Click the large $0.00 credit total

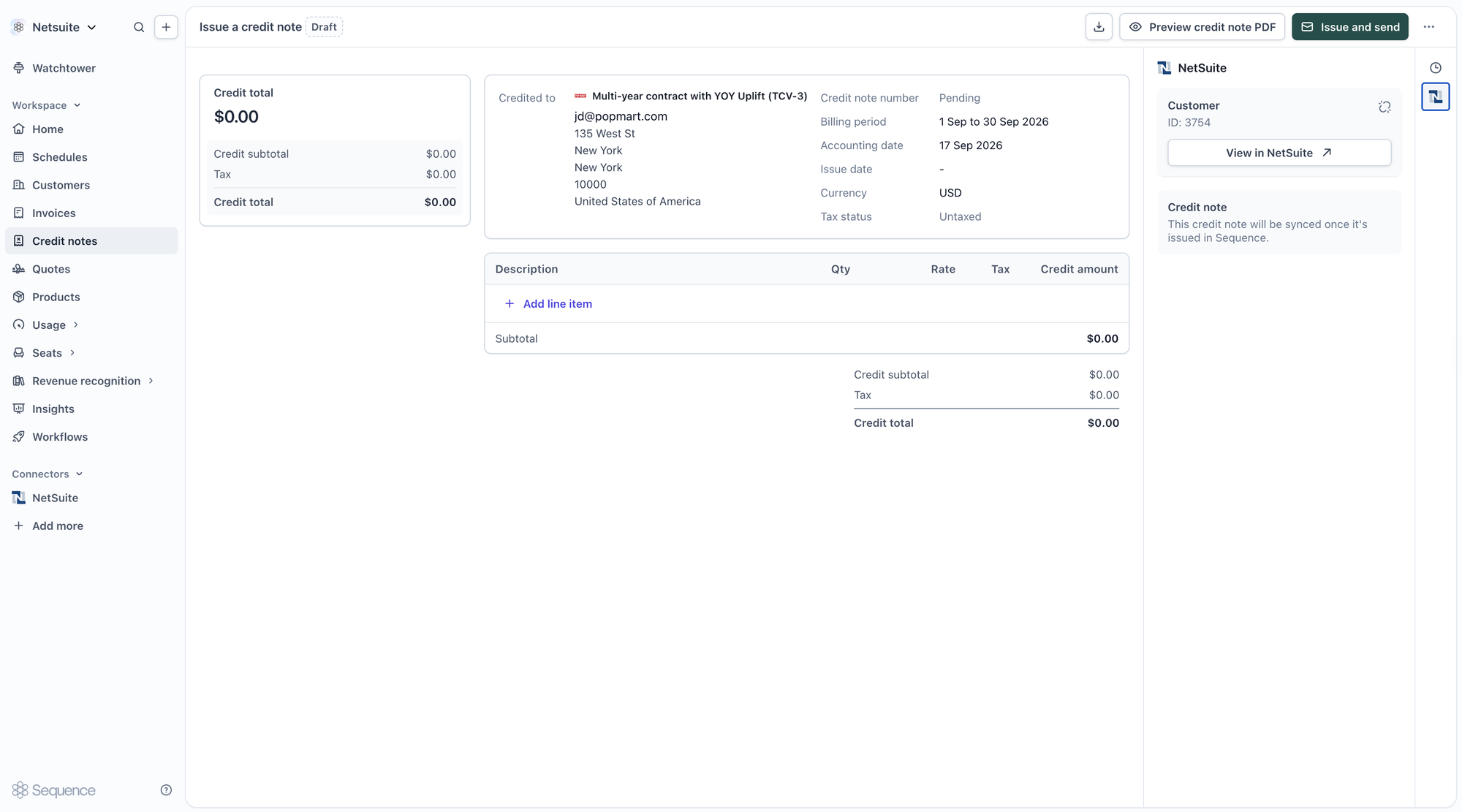[x=236, y=117]
